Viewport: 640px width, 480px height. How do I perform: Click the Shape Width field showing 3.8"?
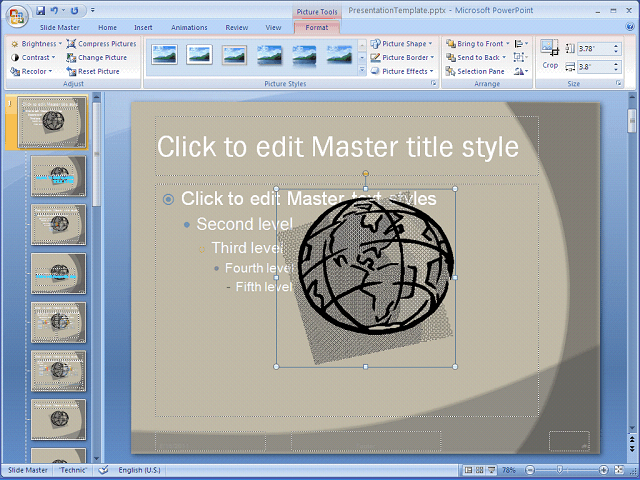(x=595, y=67)
